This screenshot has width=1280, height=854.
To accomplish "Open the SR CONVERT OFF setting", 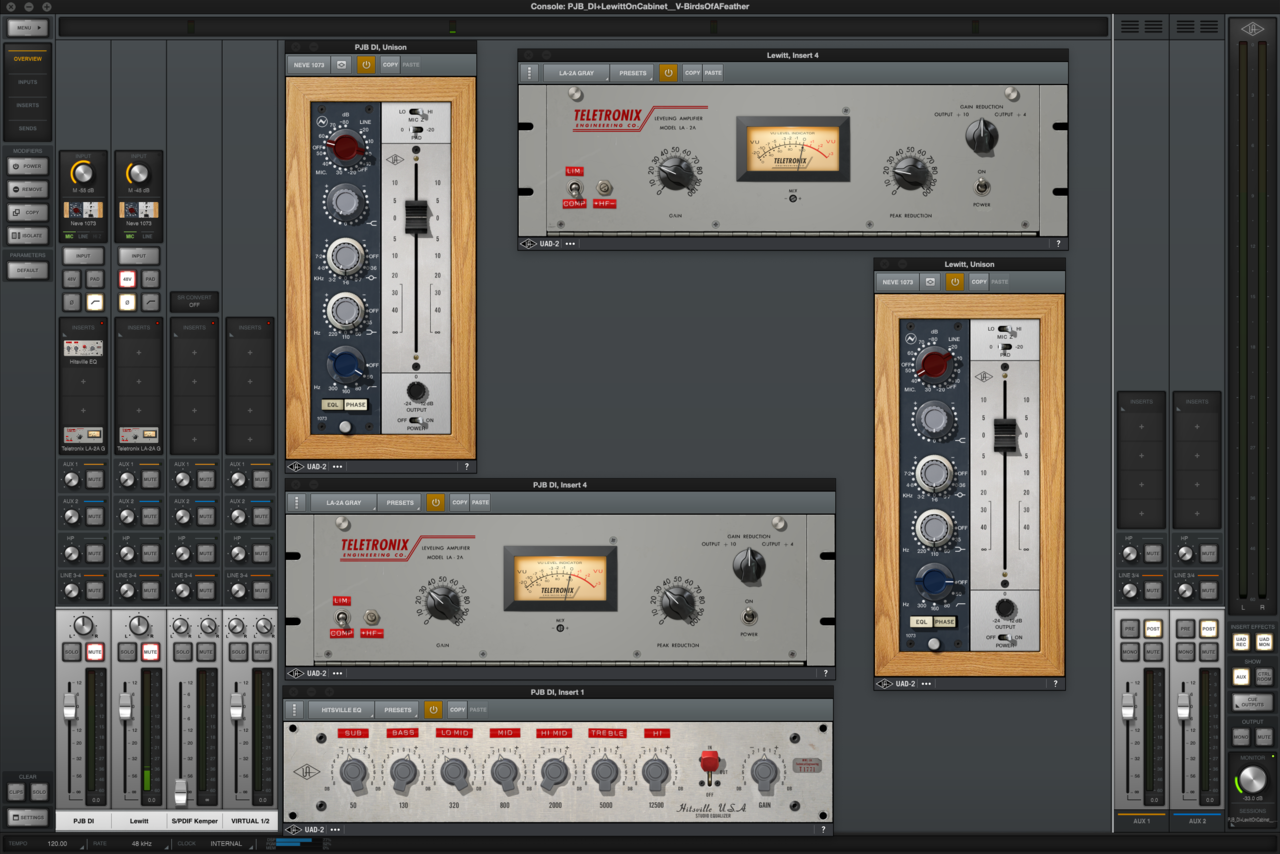I will 194,301.
